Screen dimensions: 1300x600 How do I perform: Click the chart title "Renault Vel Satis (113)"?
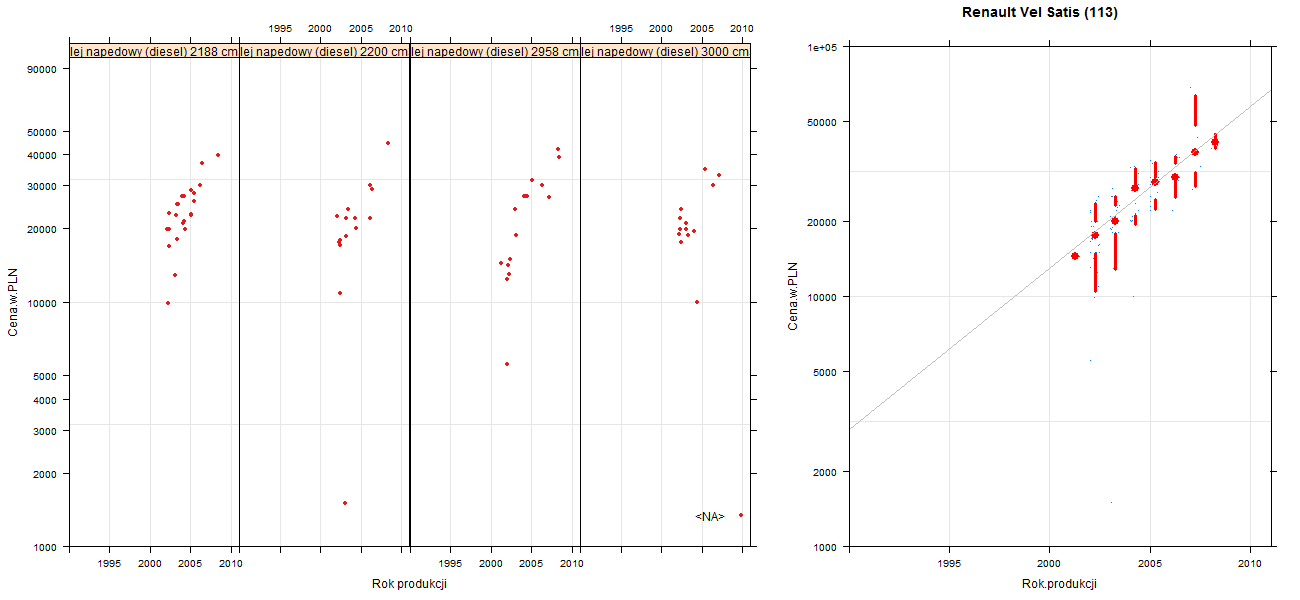1040,13
